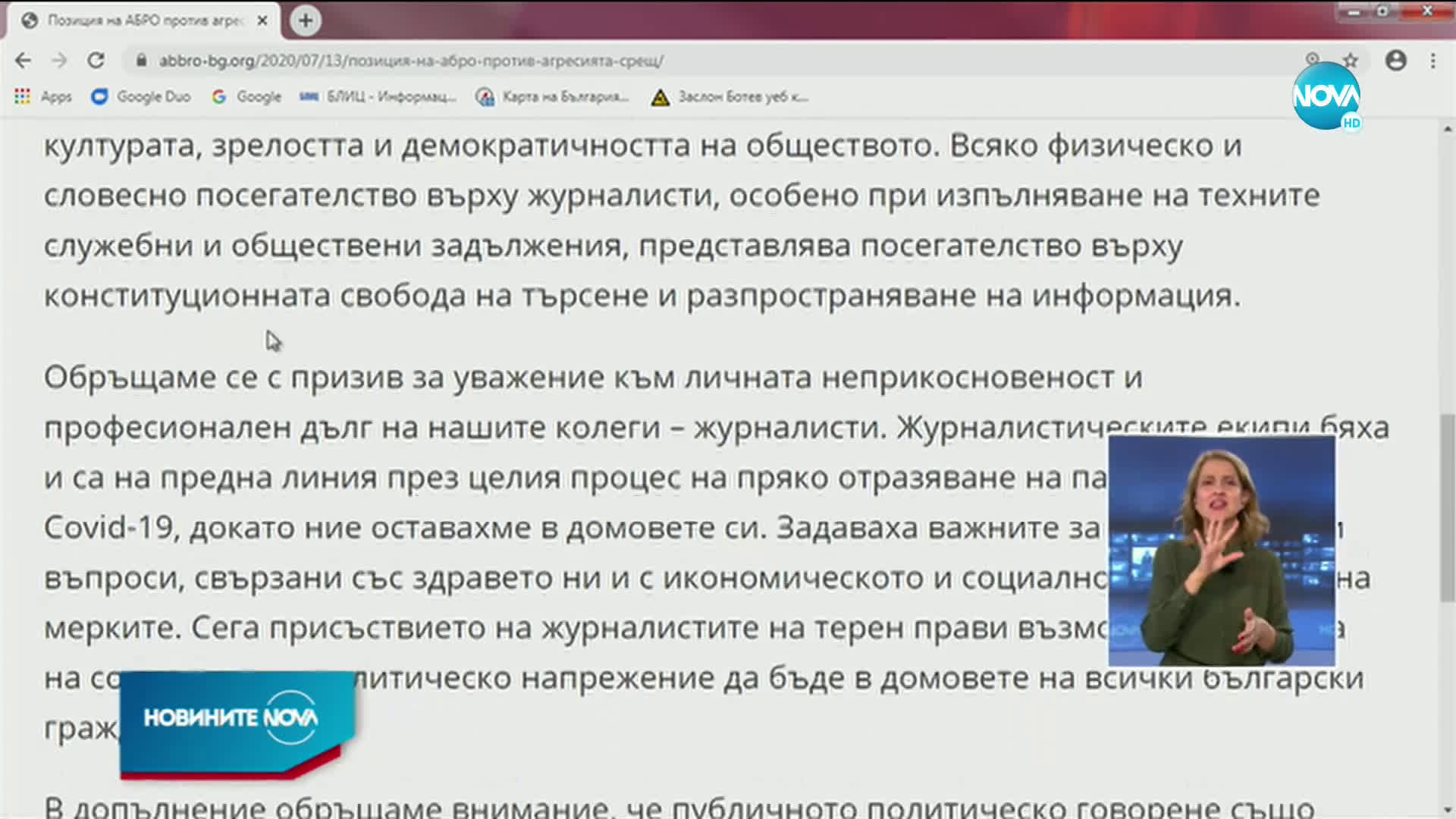Open the Google bookmark
The width and height of the screenshot is (1456, 819).
(247, 97)
